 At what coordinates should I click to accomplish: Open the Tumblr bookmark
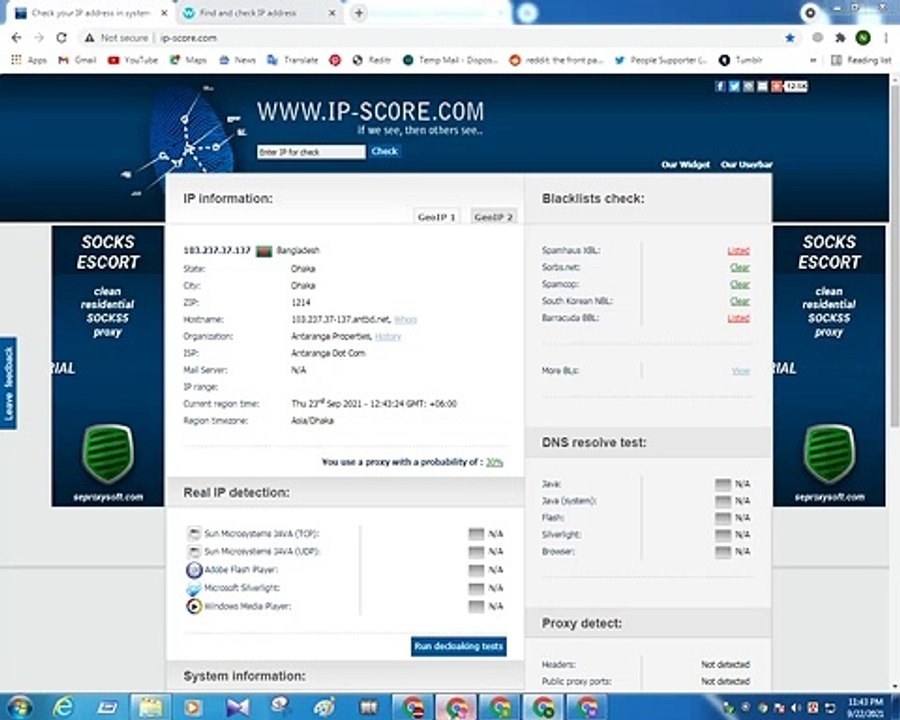pos(741,60)
